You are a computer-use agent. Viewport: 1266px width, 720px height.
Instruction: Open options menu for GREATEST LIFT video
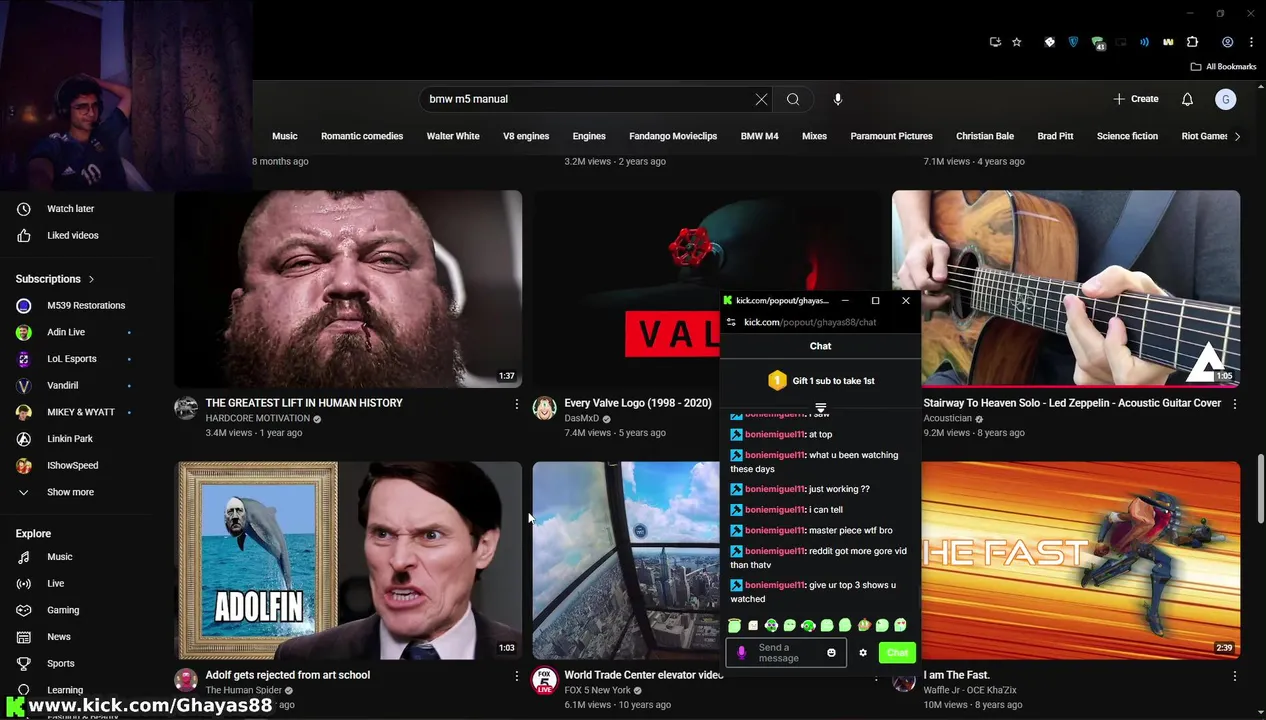click(516, 404)
